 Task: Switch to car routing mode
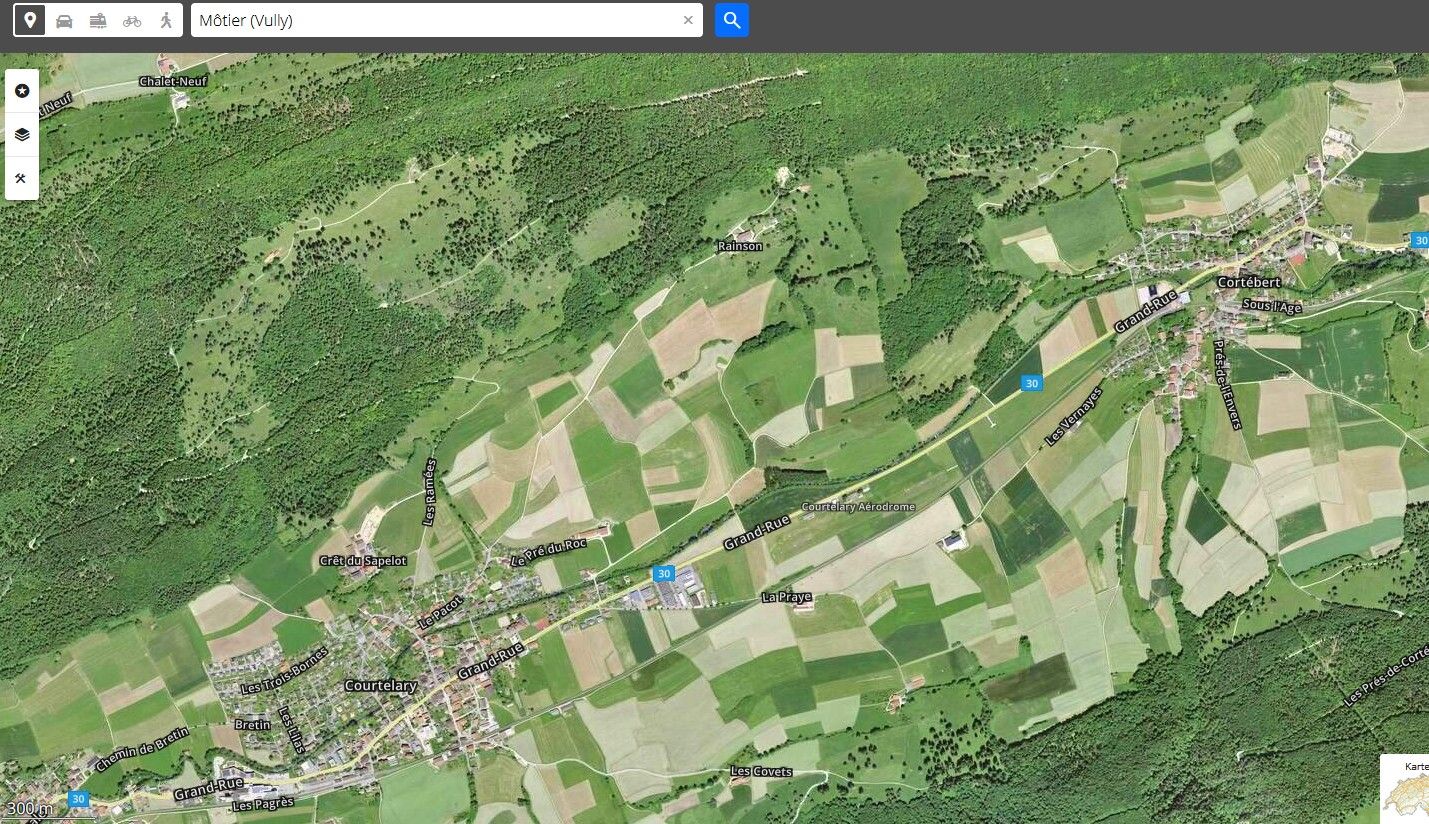click(64, 20)
